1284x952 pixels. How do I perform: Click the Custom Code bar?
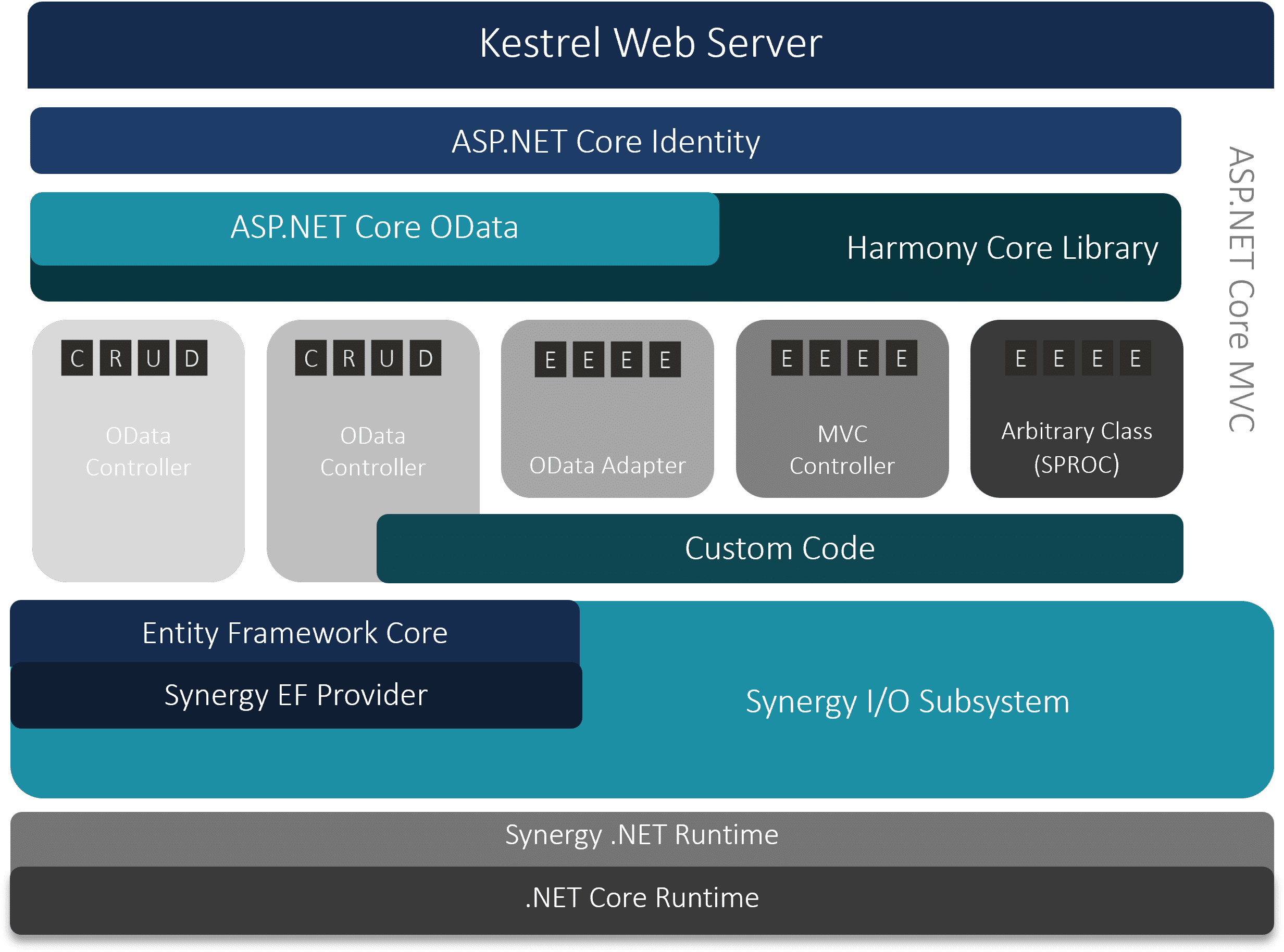(779, 548)
